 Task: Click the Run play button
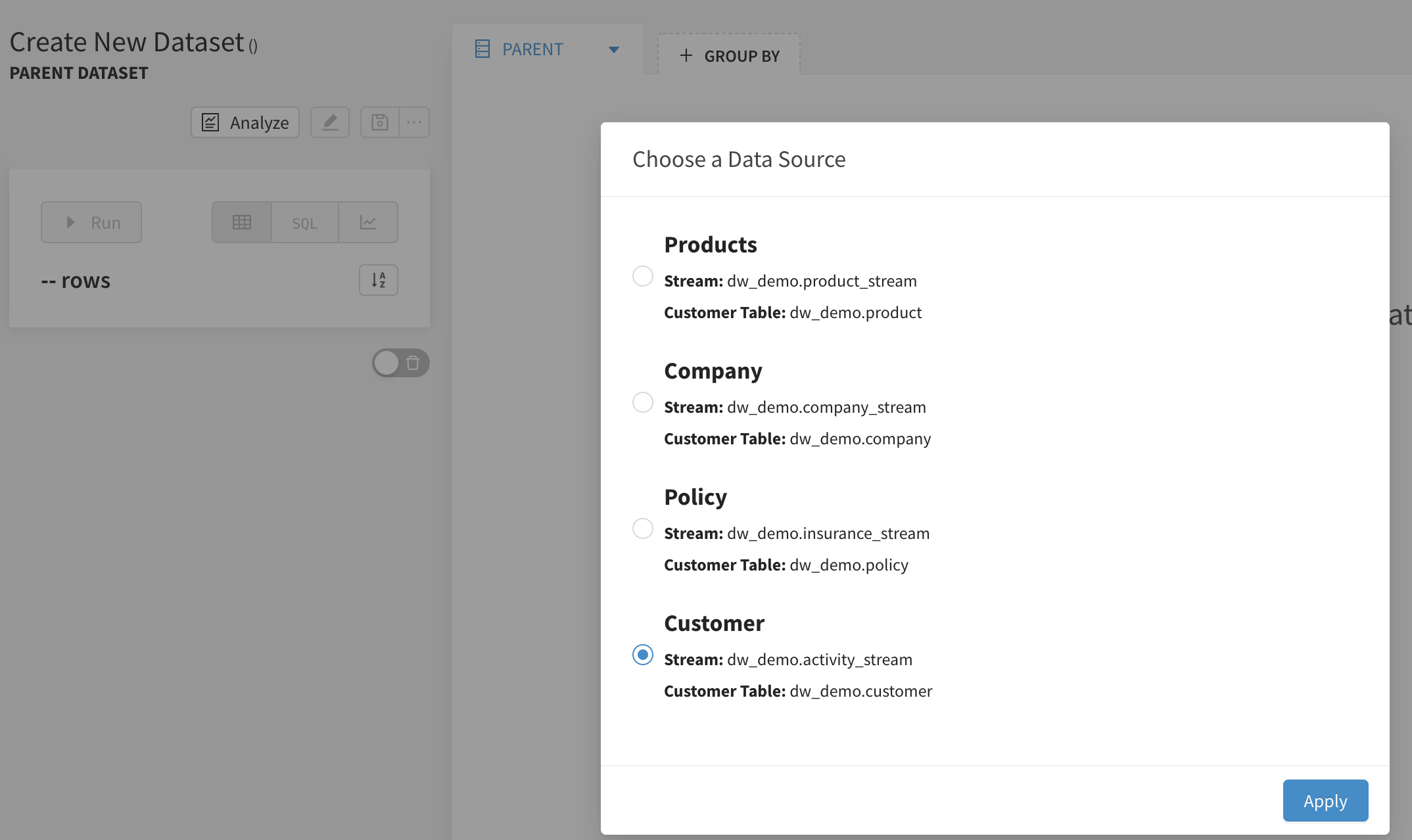pos(91,222)
